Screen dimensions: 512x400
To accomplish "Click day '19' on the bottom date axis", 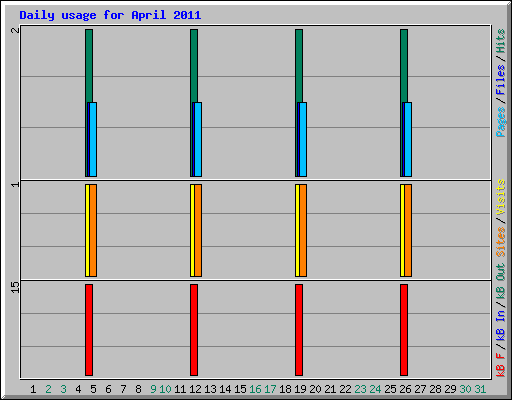I will click(300, 389).
